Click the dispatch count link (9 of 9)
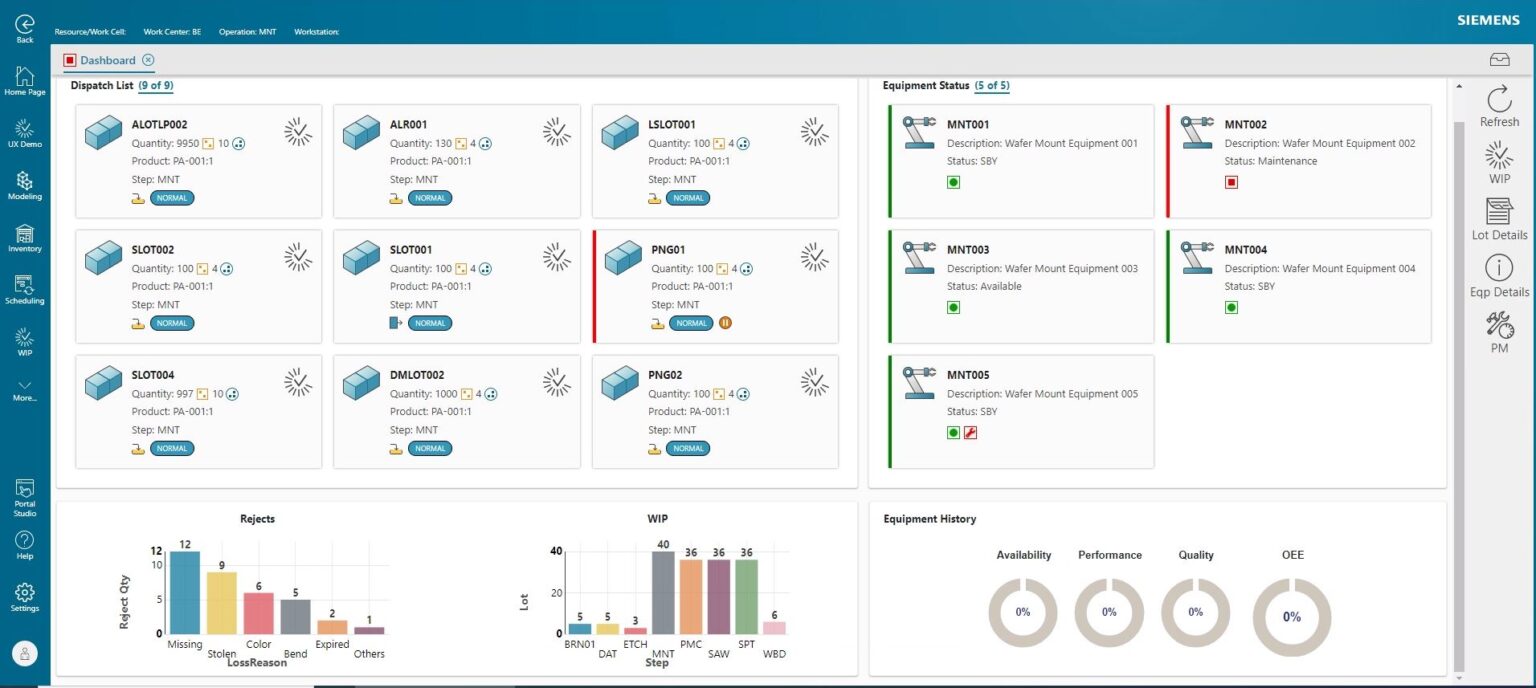The image size is (1536, 688). click(x=156, y=86)
